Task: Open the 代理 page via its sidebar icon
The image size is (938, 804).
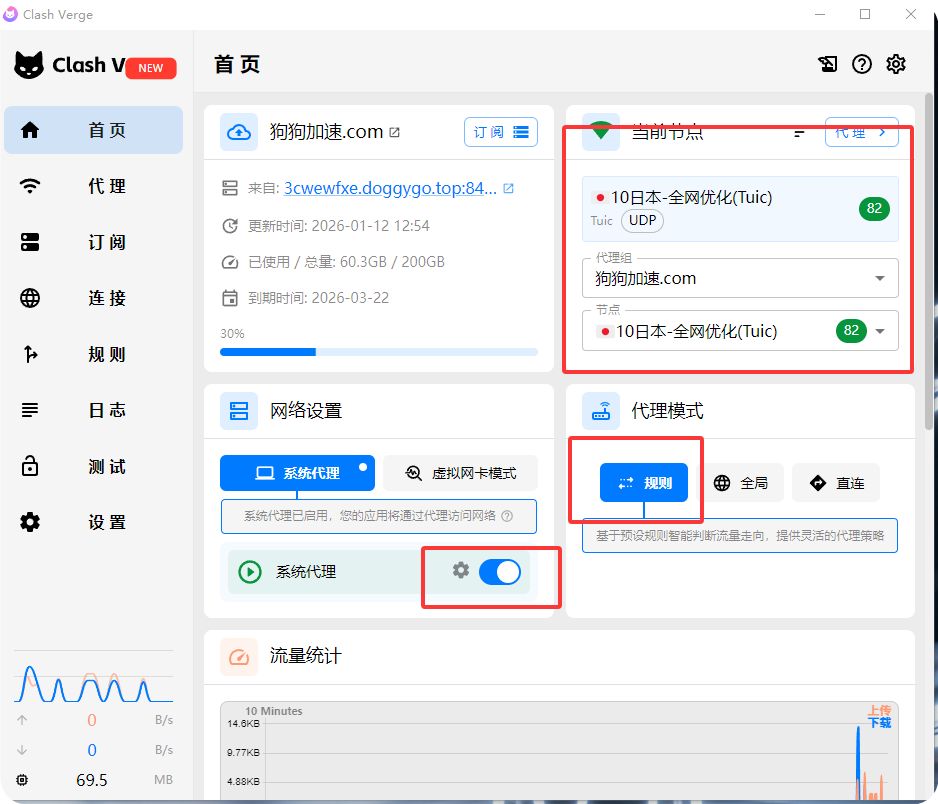Action: click(x=30, y=186)
